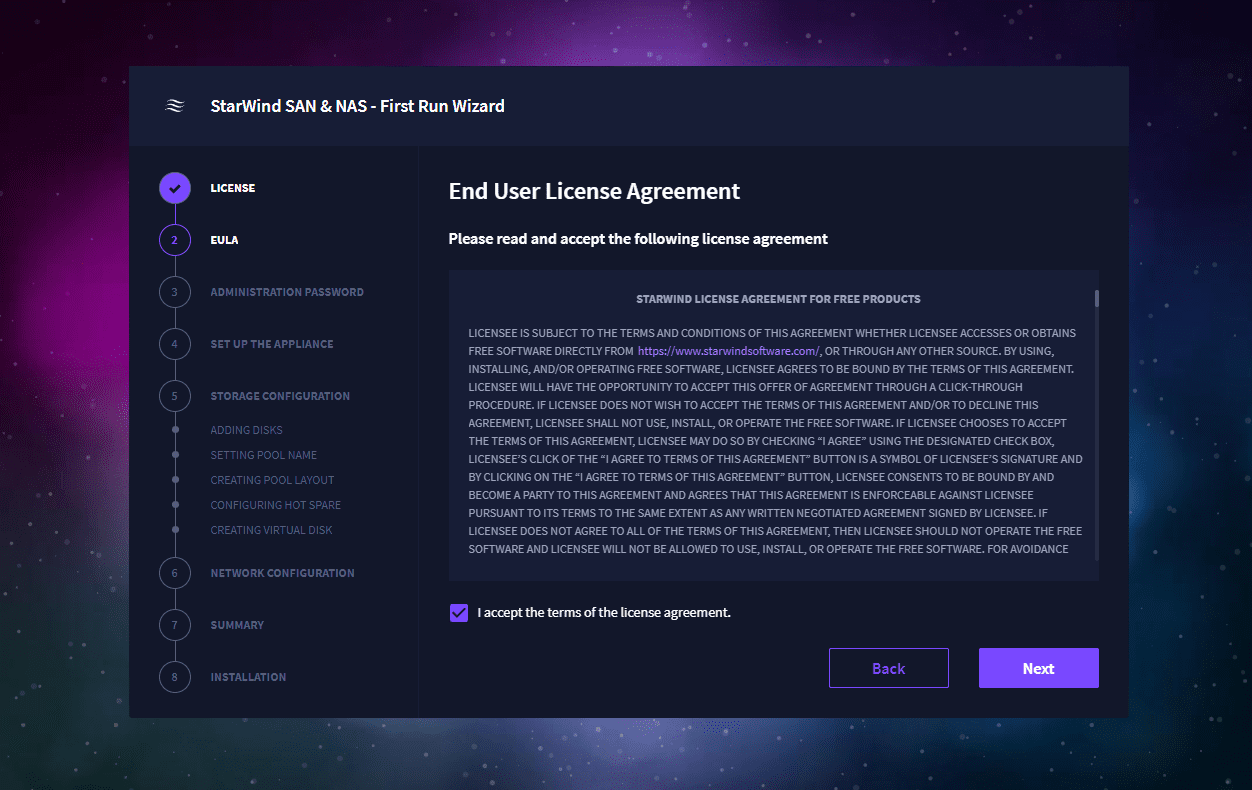Open the starwindsoftware.com link in agreement

point(729,351)
